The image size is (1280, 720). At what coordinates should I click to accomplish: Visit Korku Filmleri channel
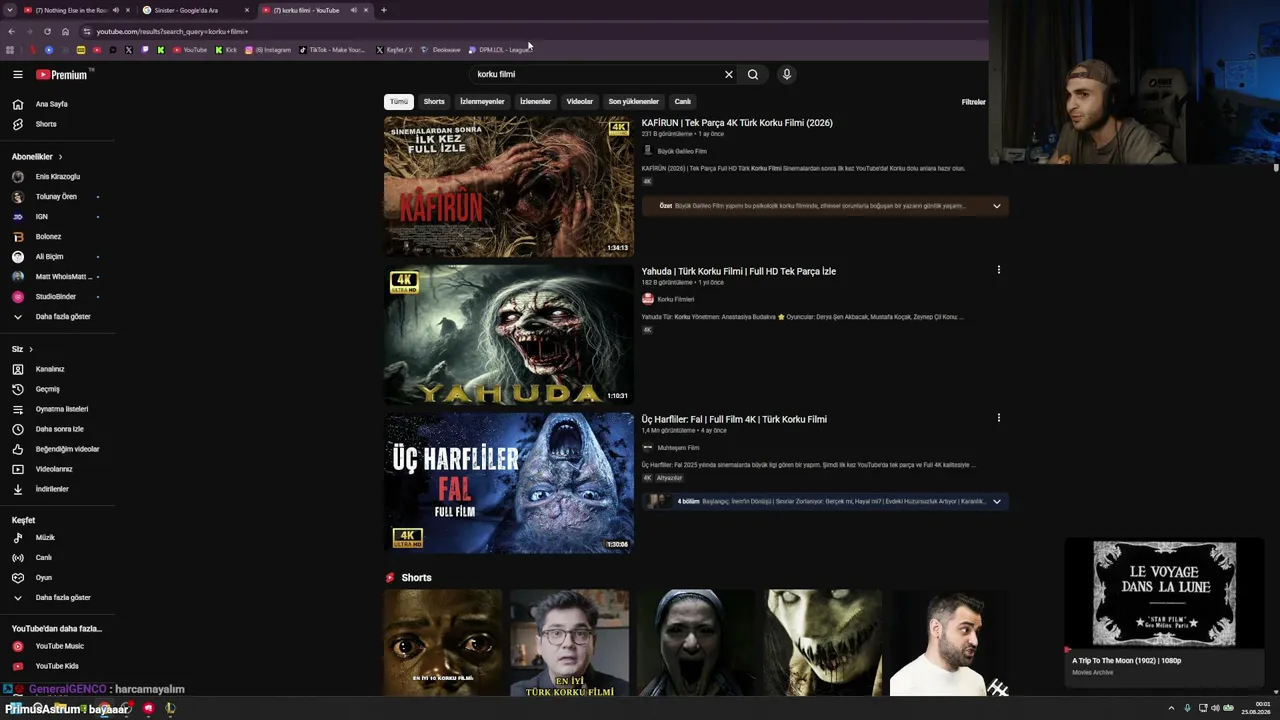675,299
